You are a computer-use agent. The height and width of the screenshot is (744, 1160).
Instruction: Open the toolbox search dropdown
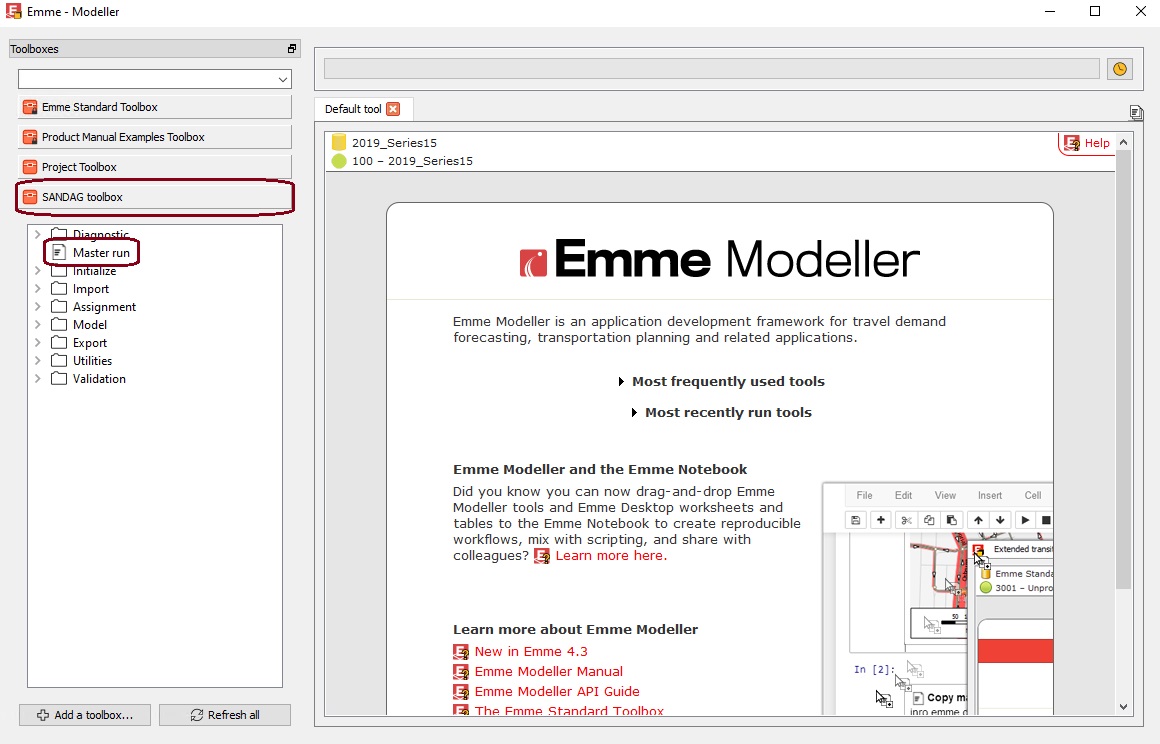point(281,79)
